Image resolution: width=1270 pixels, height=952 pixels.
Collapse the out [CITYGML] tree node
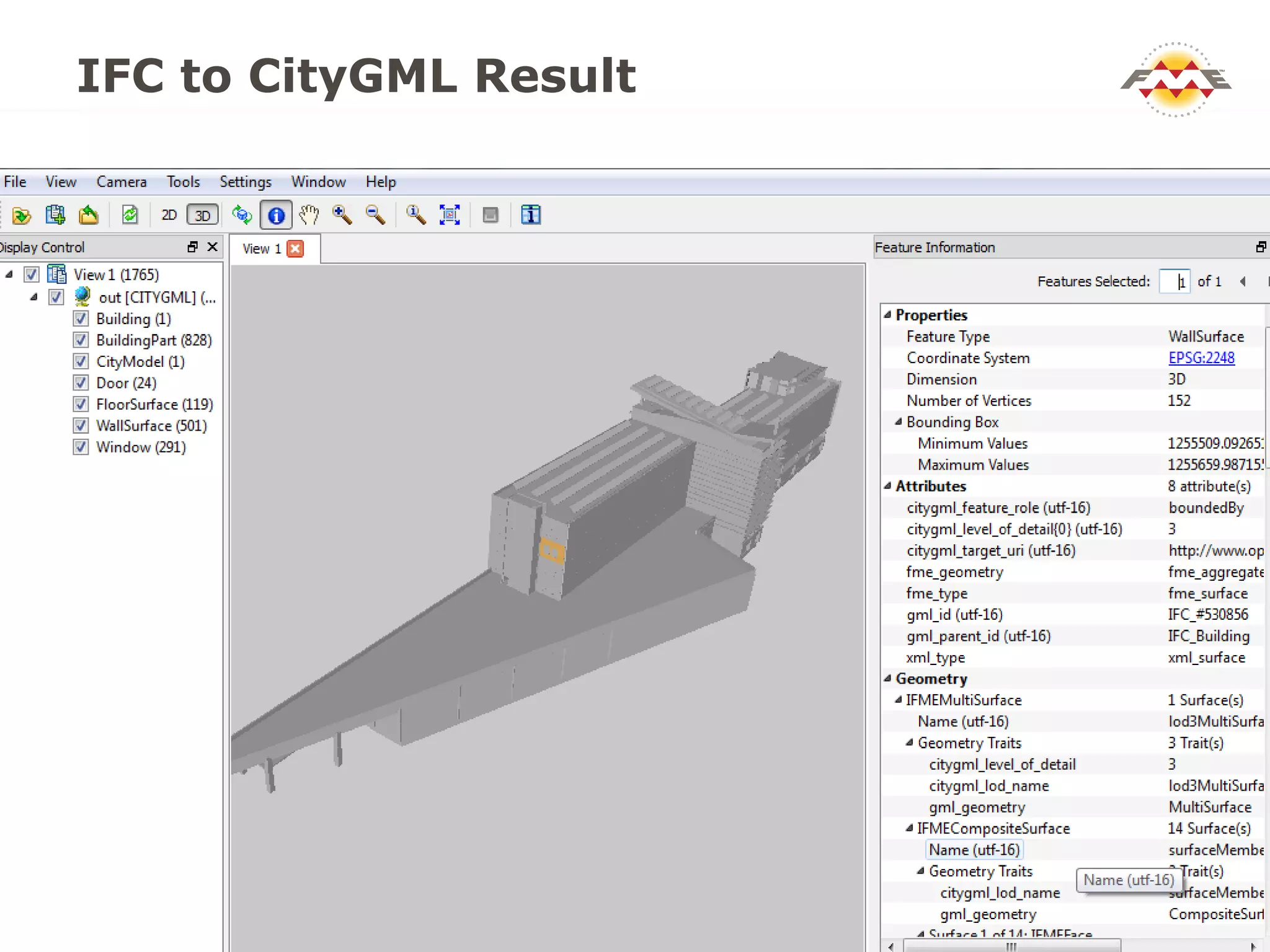33,297
